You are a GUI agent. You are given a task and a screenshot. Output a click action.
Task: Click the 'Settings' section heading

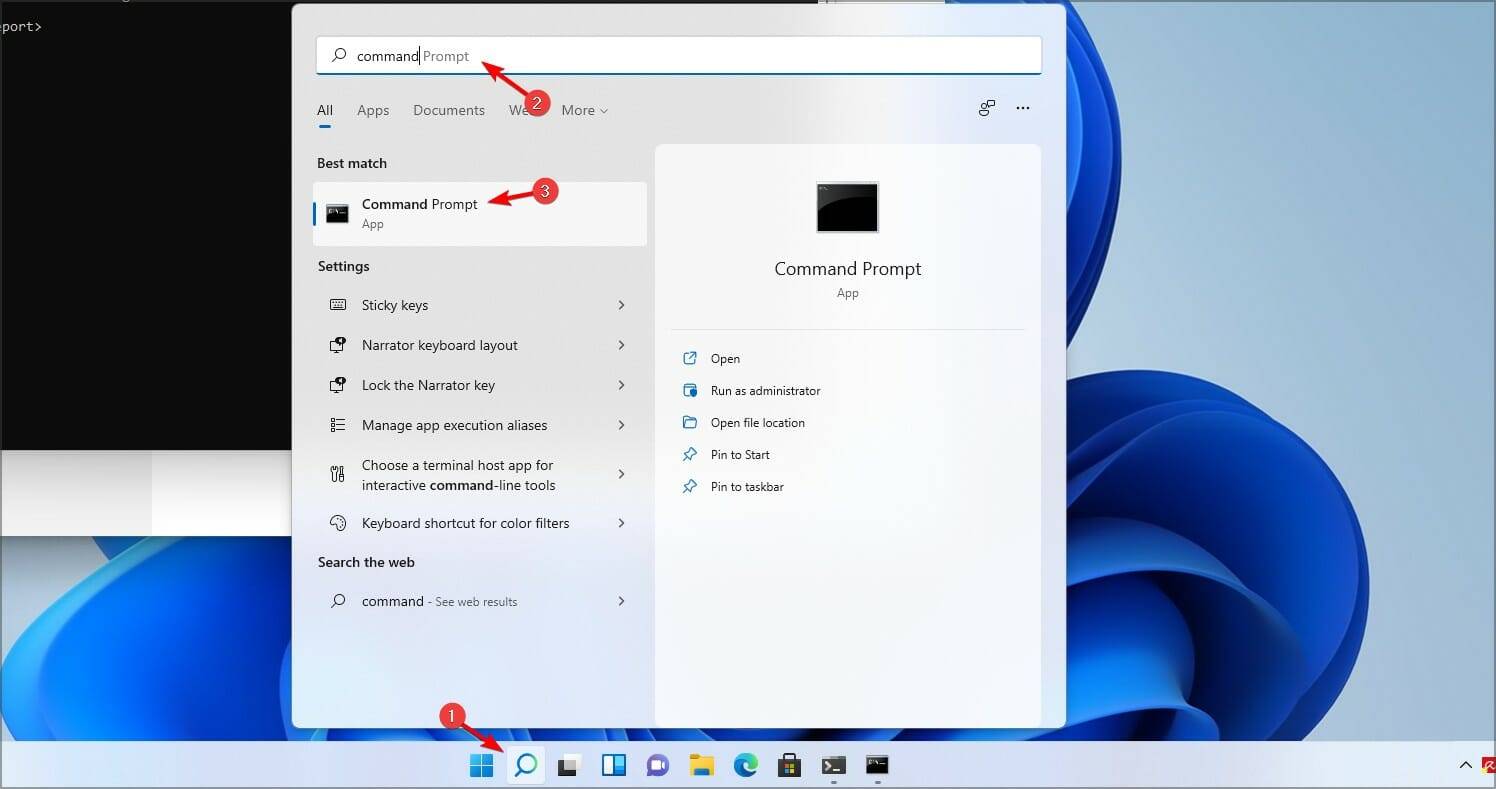[344, 267]
